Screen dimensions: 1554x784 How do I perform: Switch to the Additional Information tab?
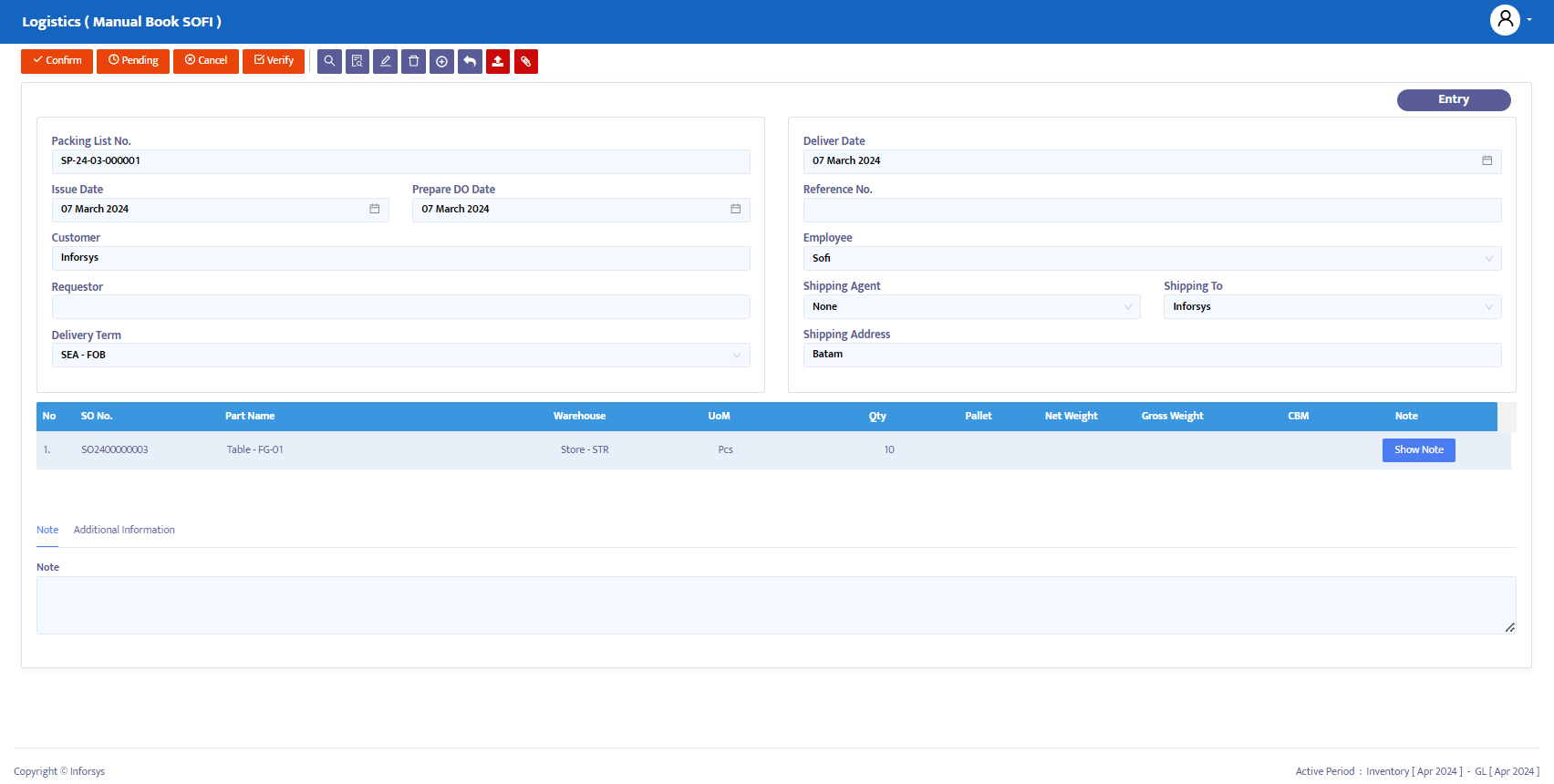click(124, 530)
